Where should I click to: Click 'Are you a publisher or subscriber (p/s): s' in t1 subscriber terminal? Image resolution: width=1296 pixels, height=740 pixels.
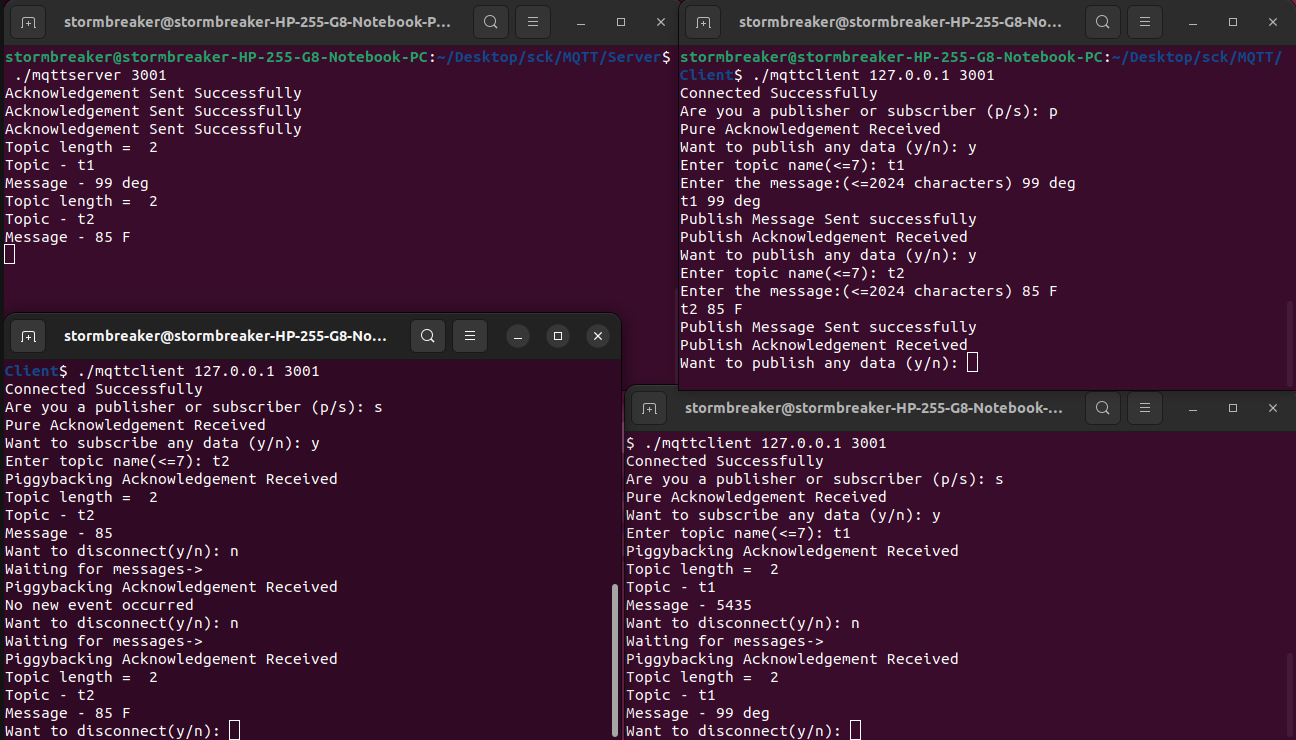tap(815, 479)
